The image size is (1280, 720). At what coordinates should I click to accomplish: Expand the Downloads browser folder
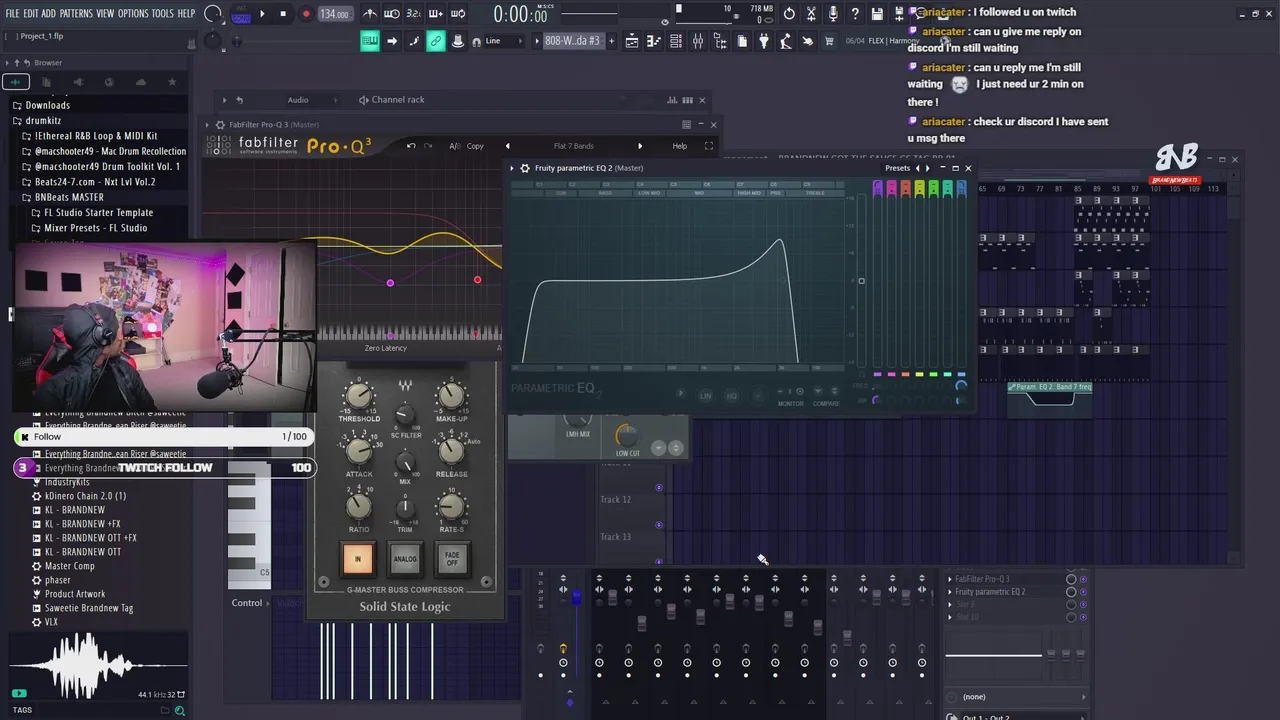tap(47, 105)
